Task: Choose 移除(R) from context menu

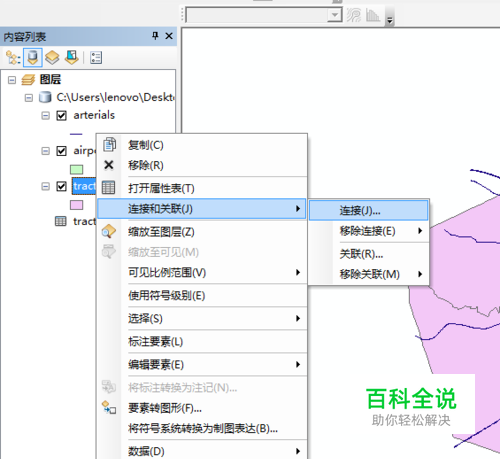Action: (202, 165)
